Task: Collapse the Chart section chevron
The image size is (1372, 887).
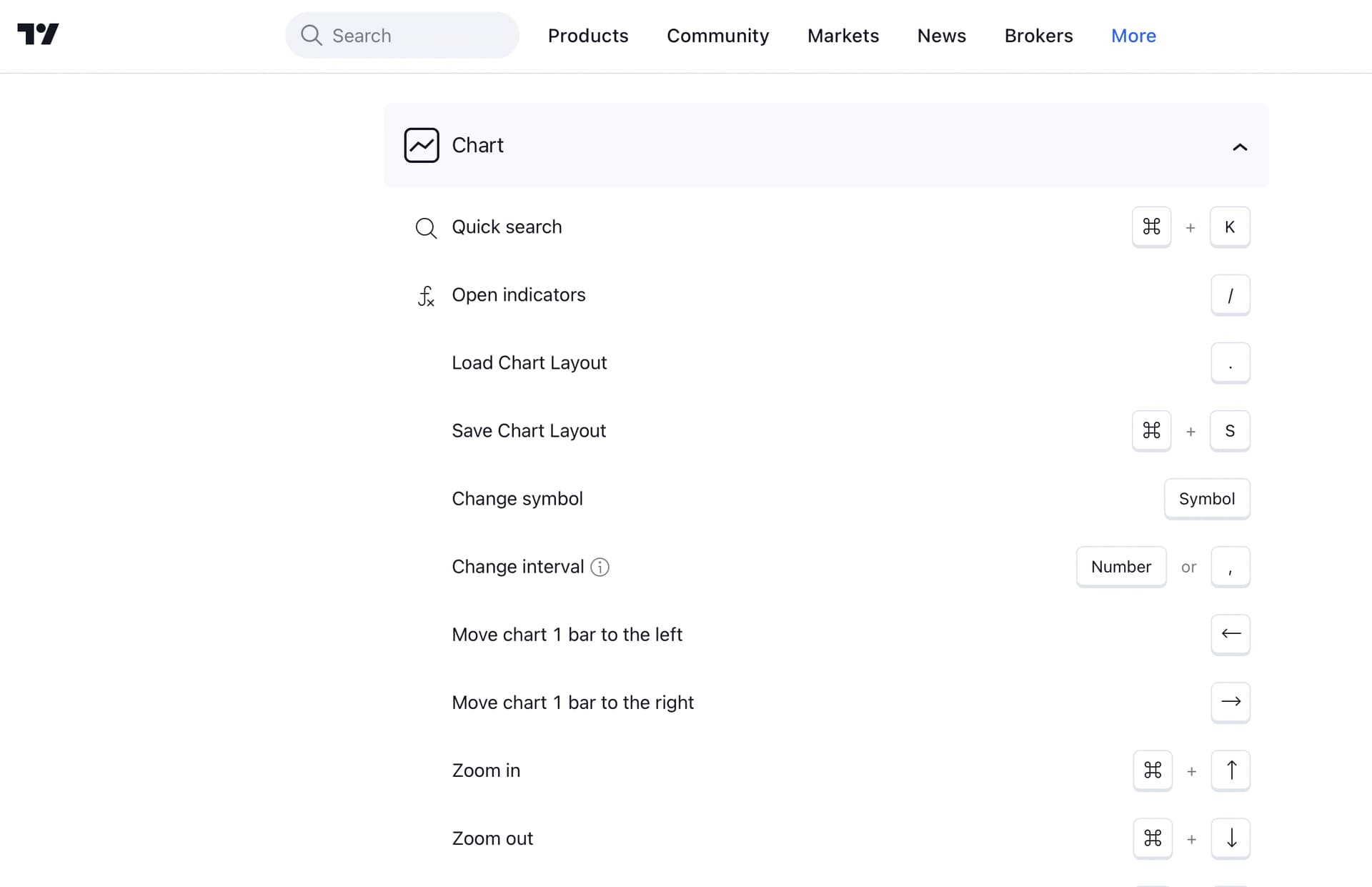Action: click(x=1240, y=147)
